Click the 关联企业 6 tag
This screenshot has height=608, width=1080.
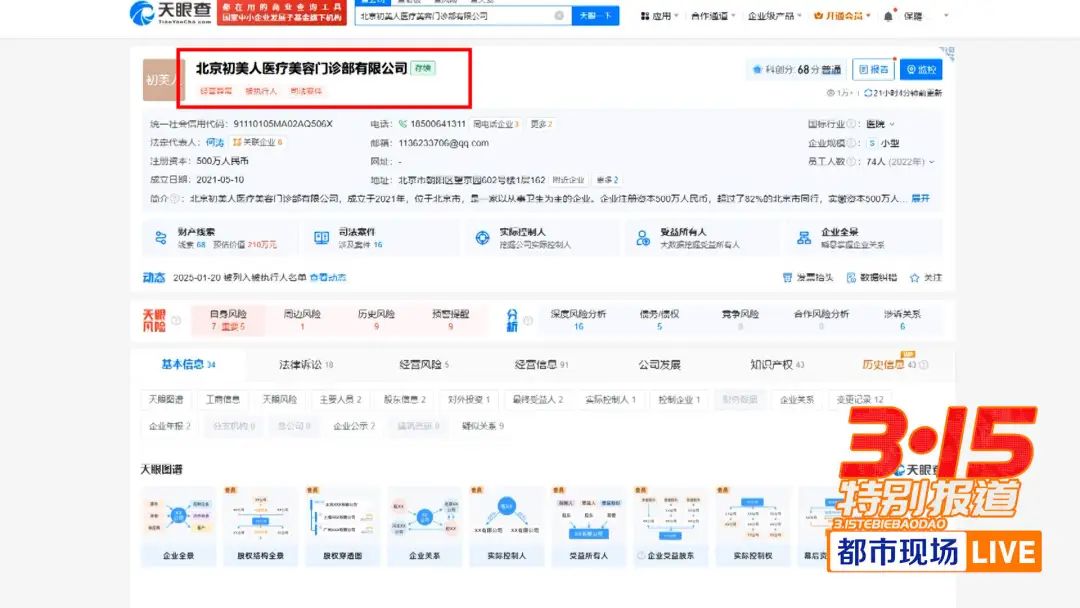point(258,143)
